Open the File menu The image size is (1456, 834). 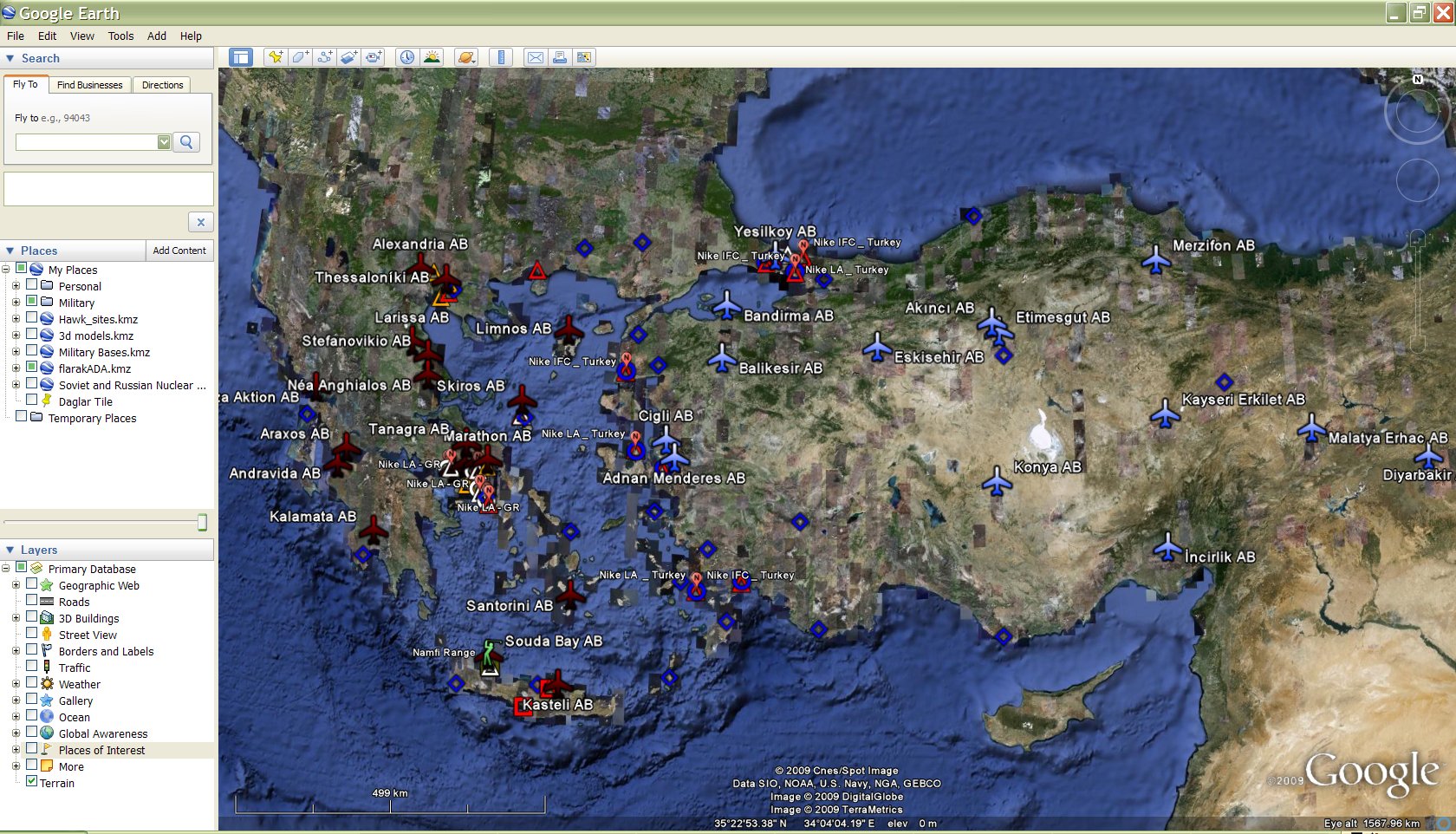[x=16, y=36]
